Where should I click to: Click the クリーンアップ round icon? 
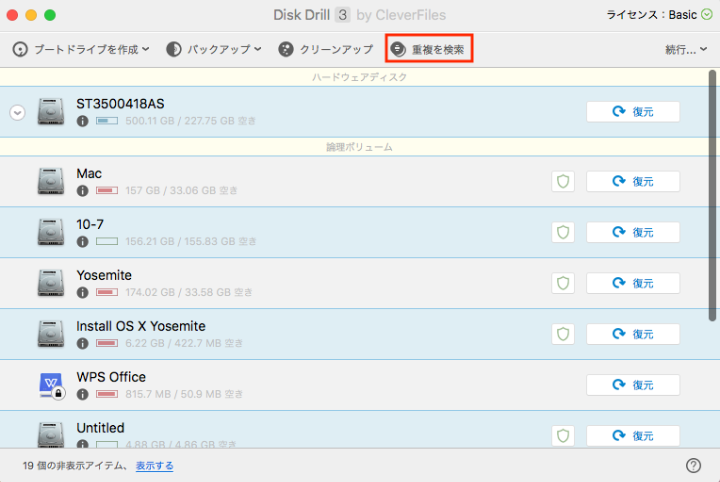pyautogui.click(x=286, y=49)
